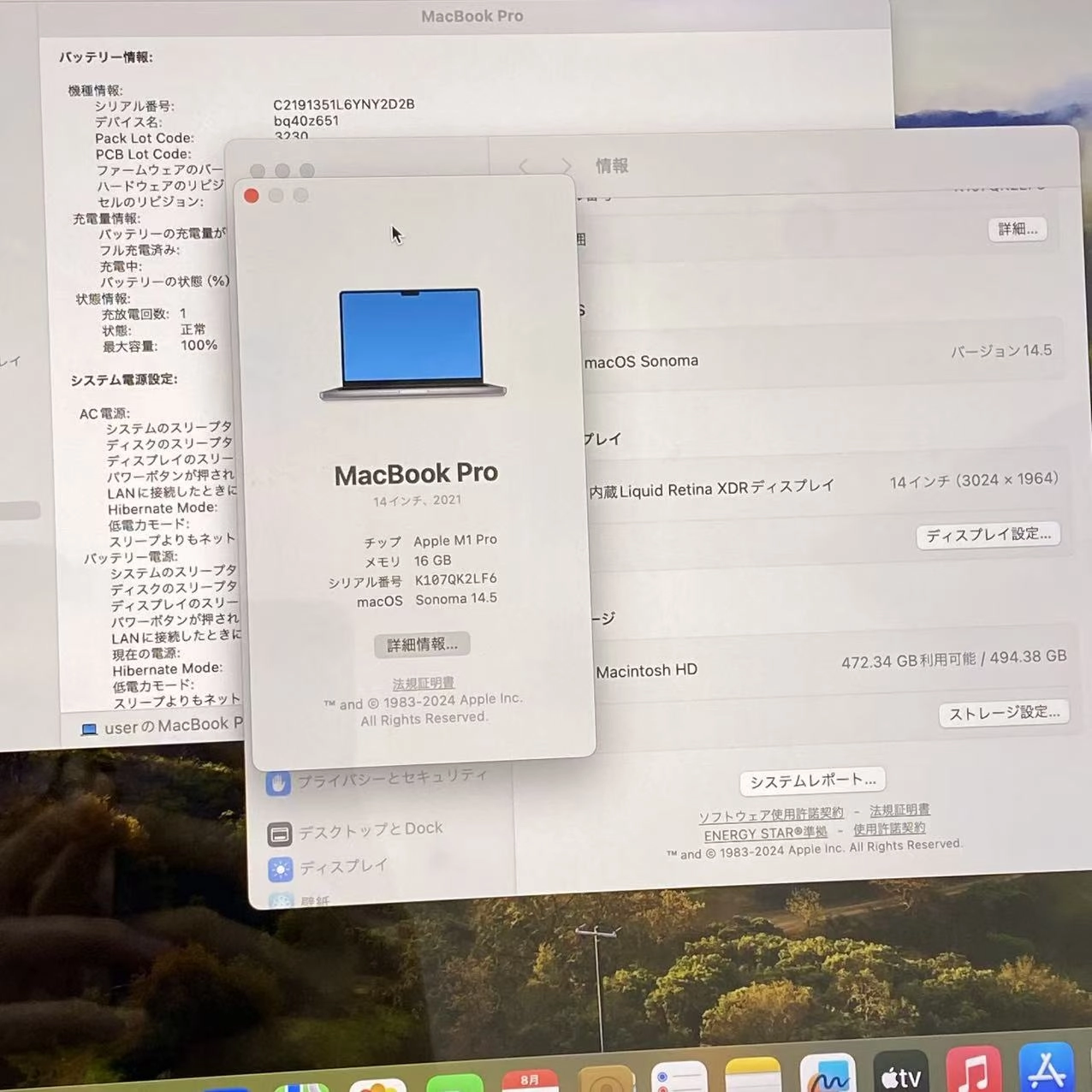The width and height of the screenshot is (1092, 1092).
Task: Open the Notes app in the Dock
Action: point(753,1077)
